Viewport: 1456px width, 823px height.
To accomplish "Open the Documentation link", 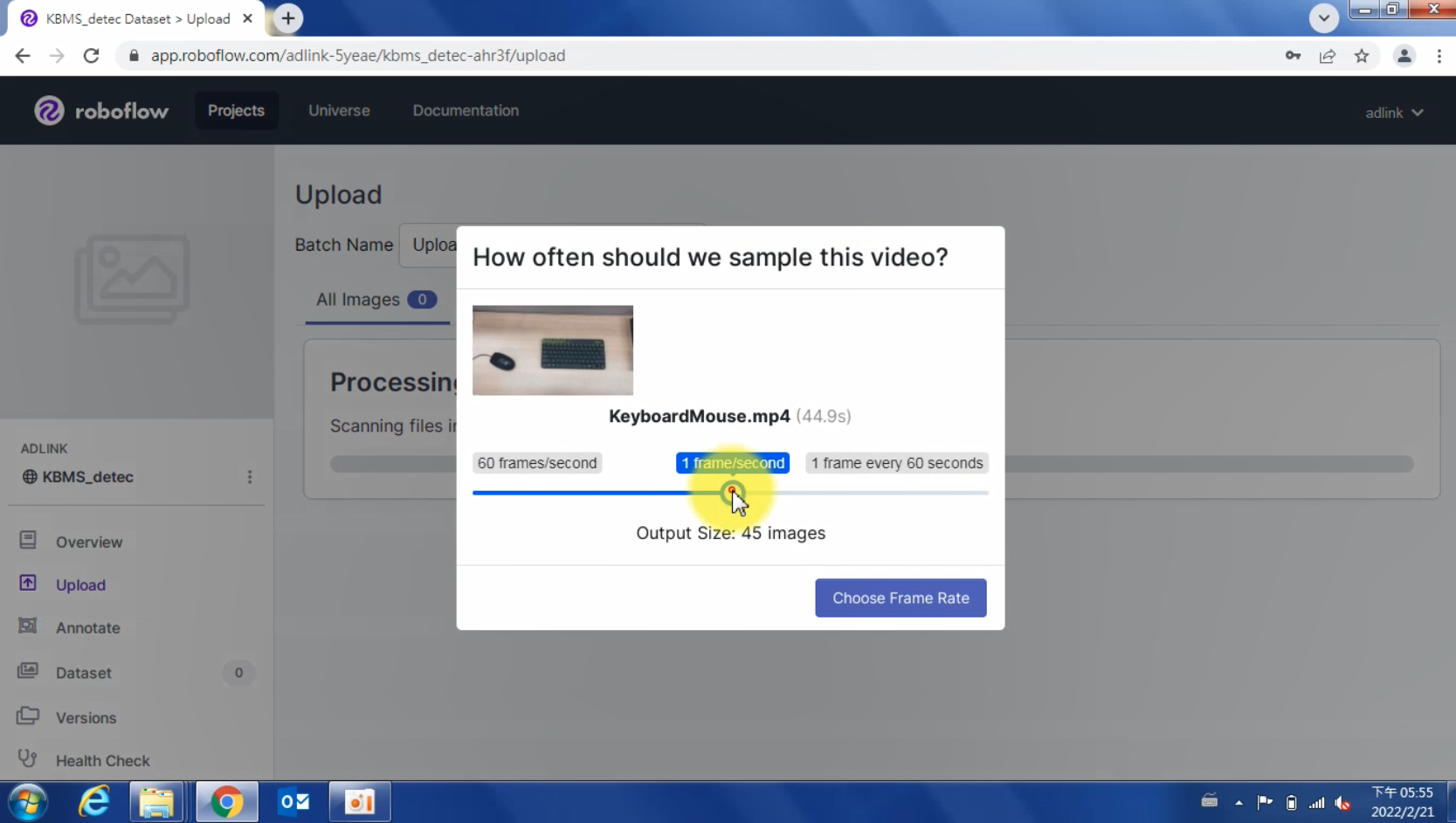I will 466,111.
